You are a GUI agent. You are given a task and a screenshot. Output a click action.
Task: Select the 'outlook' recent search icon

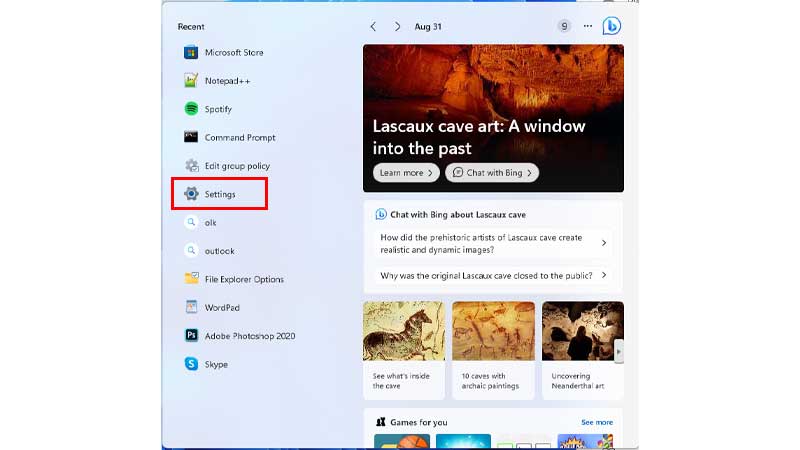click(191, 251)
